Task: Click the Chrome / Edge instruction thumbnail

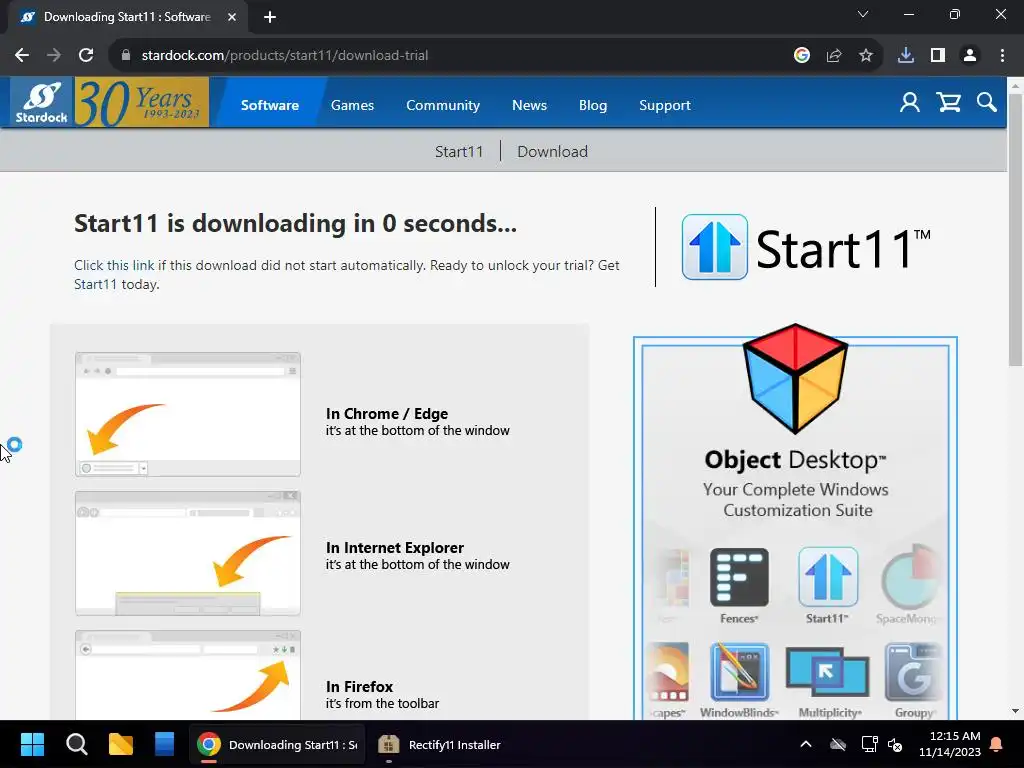Action: [x=188, y=415]
